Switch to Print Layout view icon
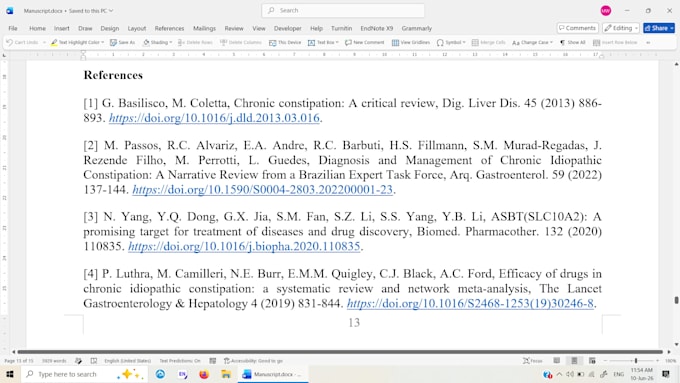 [x=574, y=361]
